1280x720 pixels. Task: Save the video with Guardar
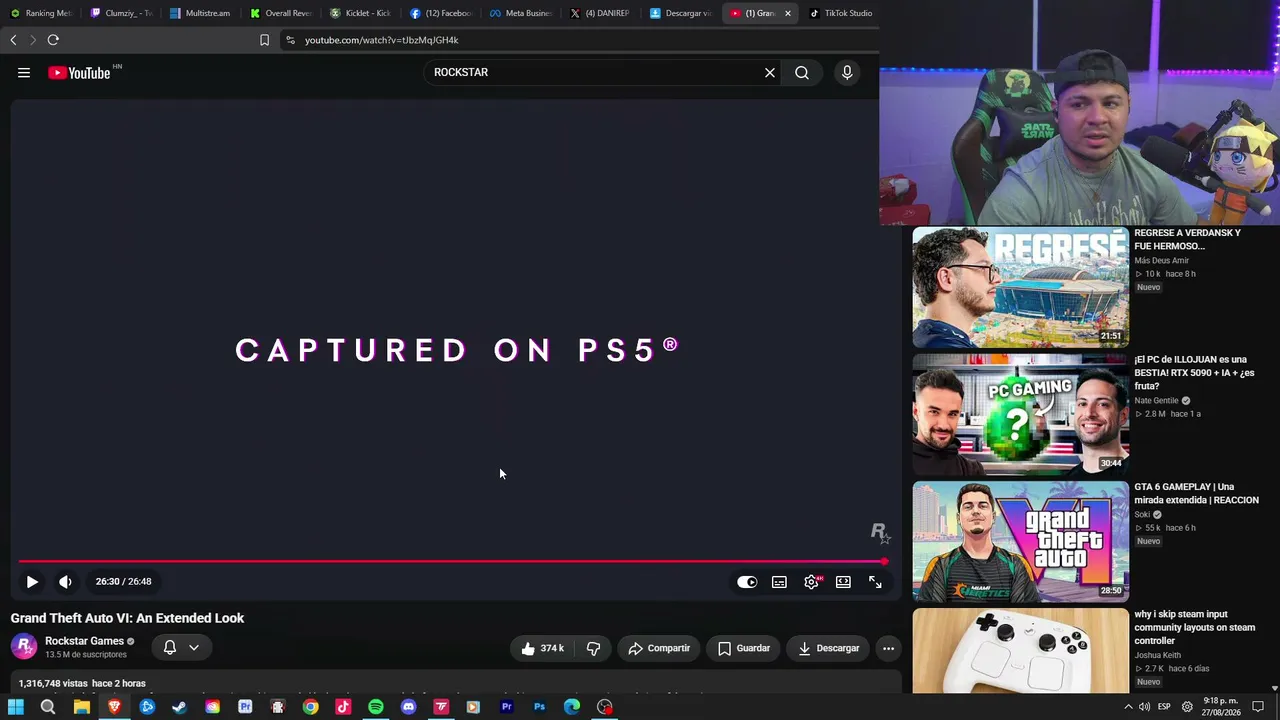(744, 648)
